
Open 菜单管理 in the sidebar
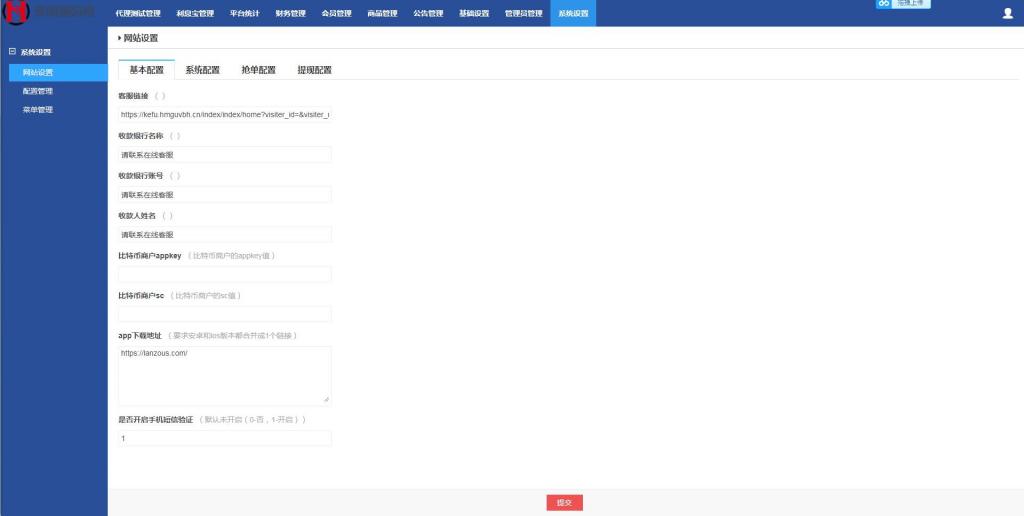[38, 110]
